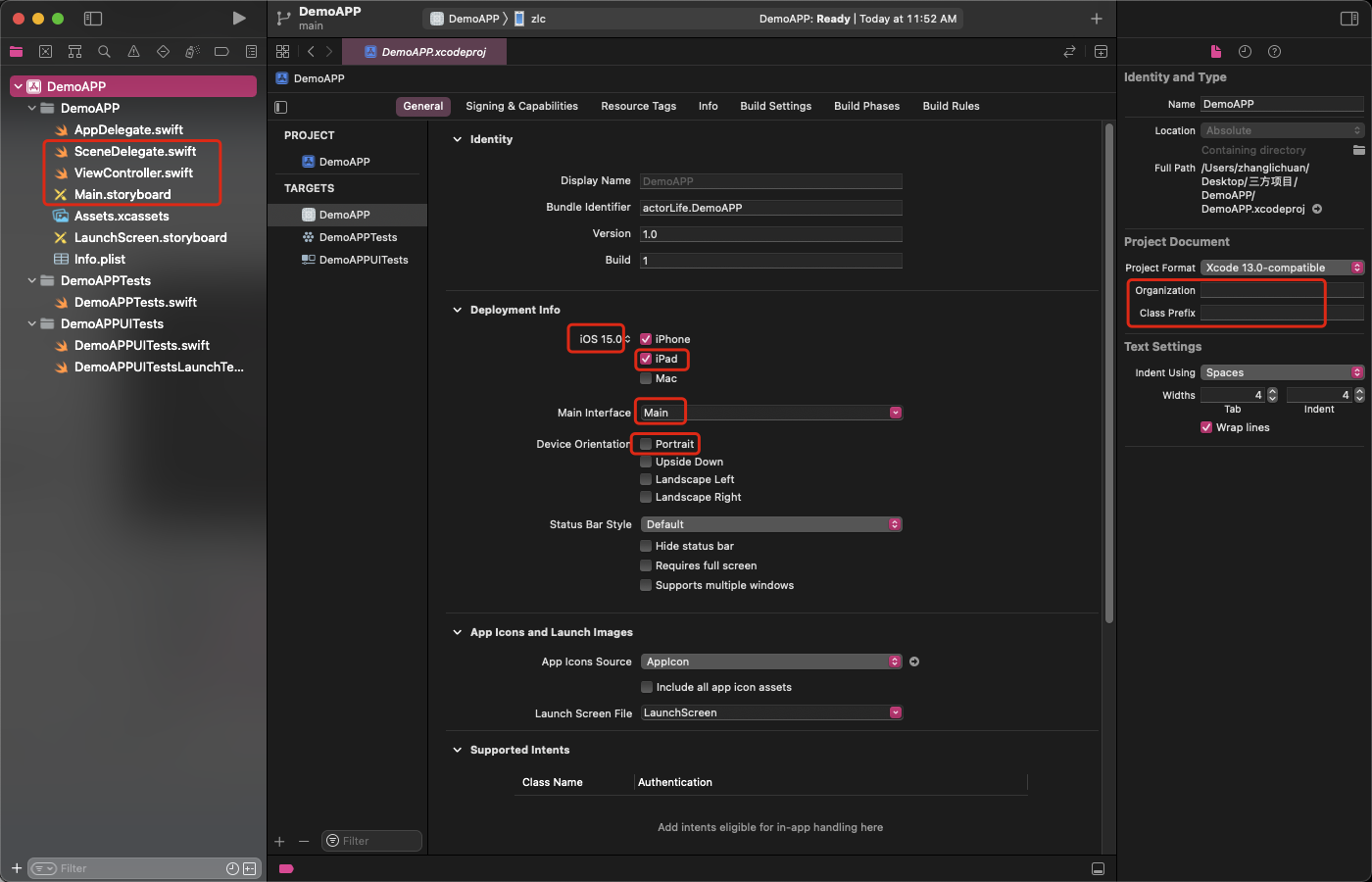This screenshot has width=1372, height=882.
Task: Open the related items grid icon
Action: 282,52
